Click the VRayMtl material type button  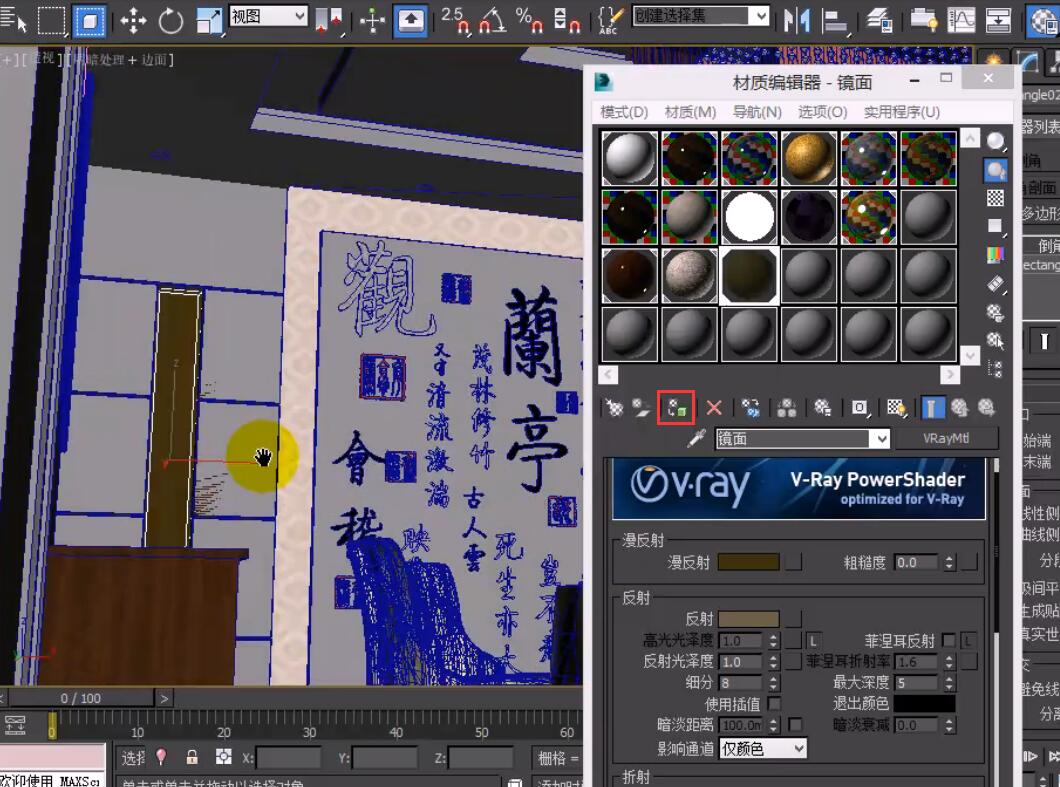tap(946, 439)
